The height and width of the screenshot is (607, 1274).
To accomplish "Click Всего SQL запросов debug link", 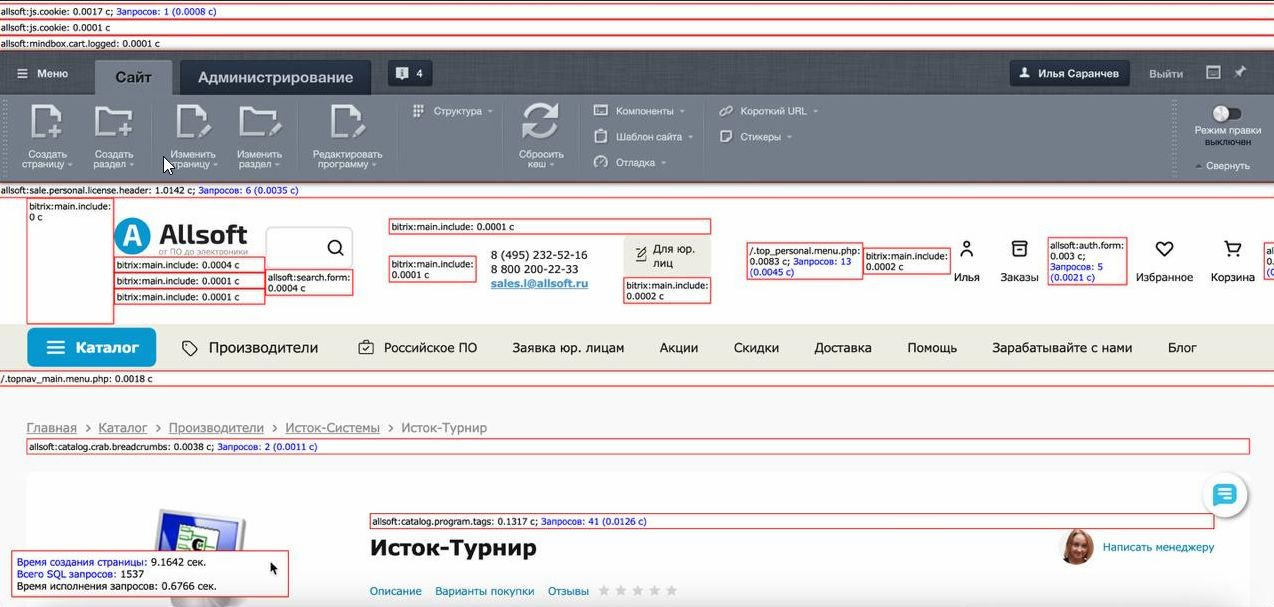I will (66, 574).
